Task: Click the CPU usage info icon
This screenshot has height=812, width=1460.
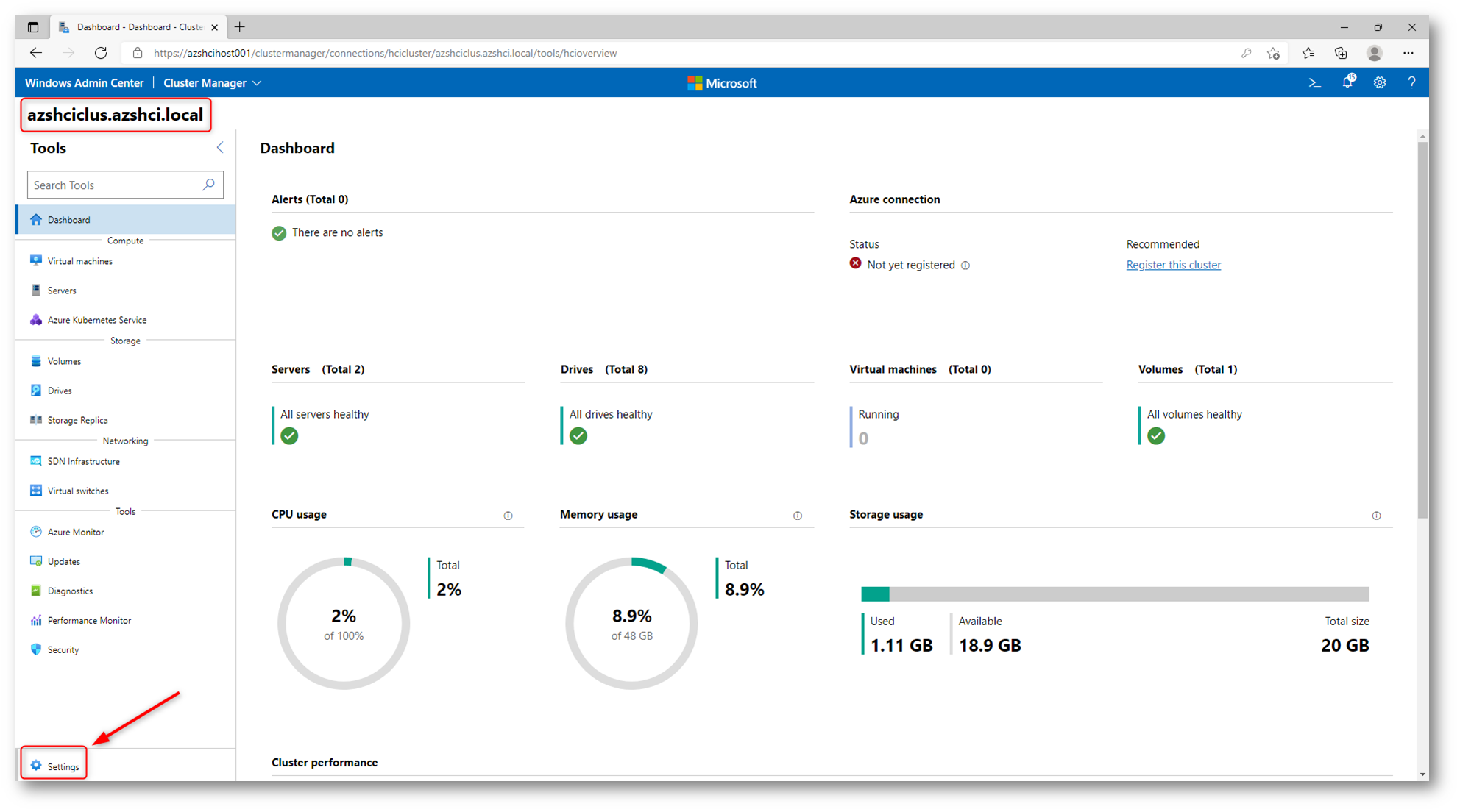Action: click(508, 516)
